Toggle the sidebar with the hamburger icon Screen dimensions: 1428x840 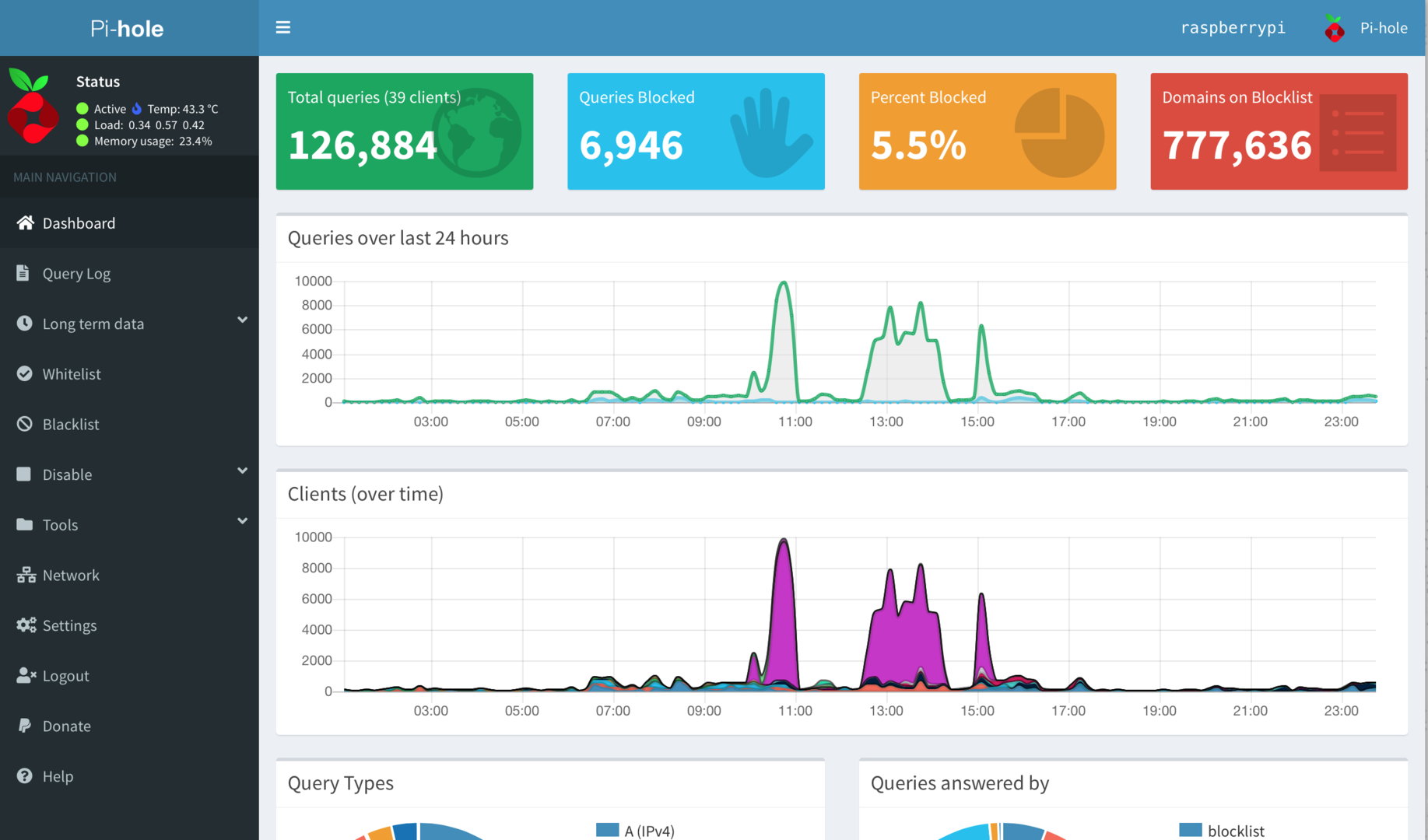(x=283, y=28)
